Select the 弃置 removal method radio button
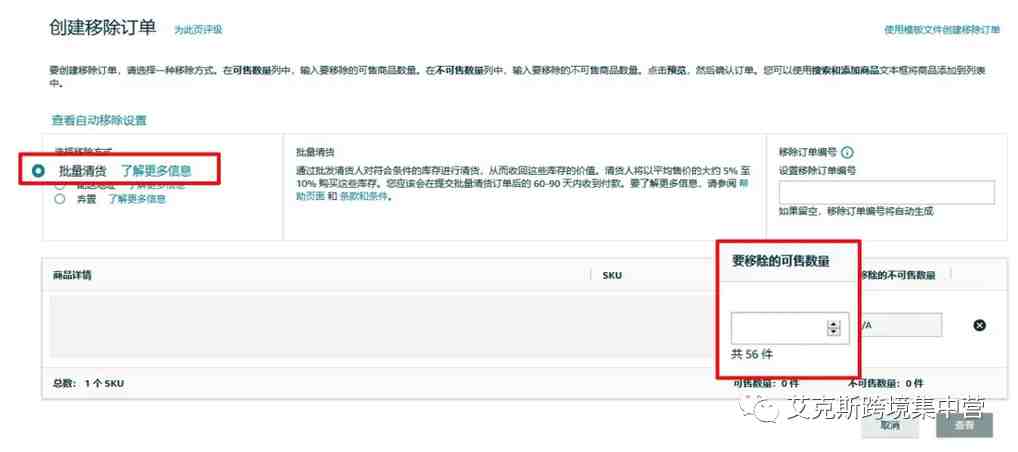1018x452 pixels. tap(60, 199)
